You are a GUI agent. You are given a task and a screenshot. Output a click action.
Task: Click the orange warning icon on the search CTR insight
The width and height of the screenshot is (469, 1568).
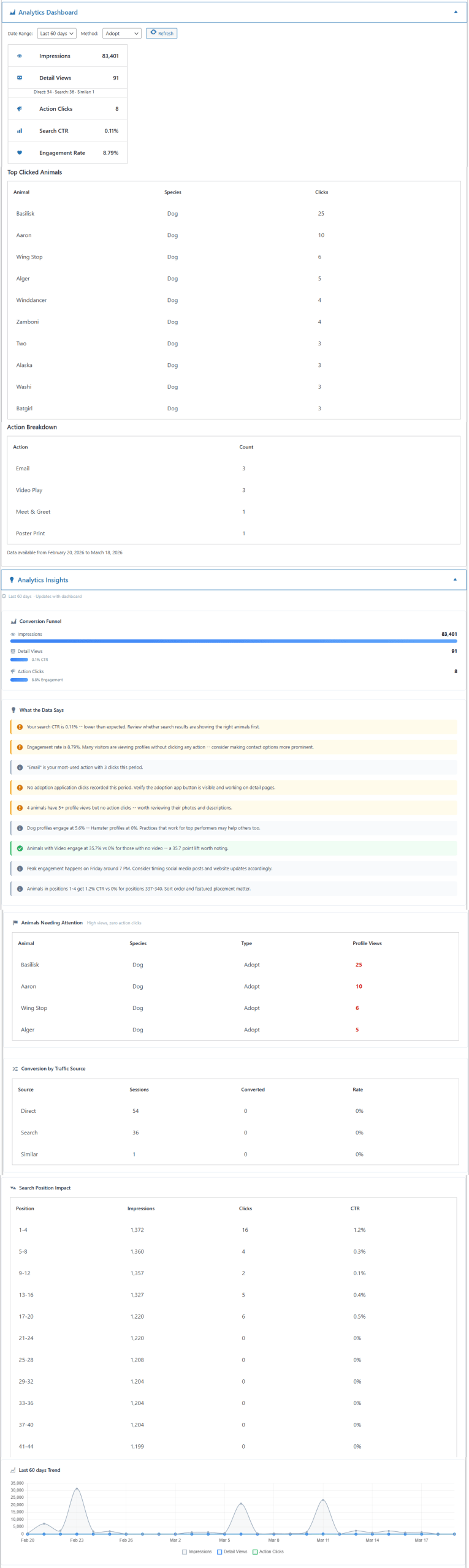tap(20, 727)
